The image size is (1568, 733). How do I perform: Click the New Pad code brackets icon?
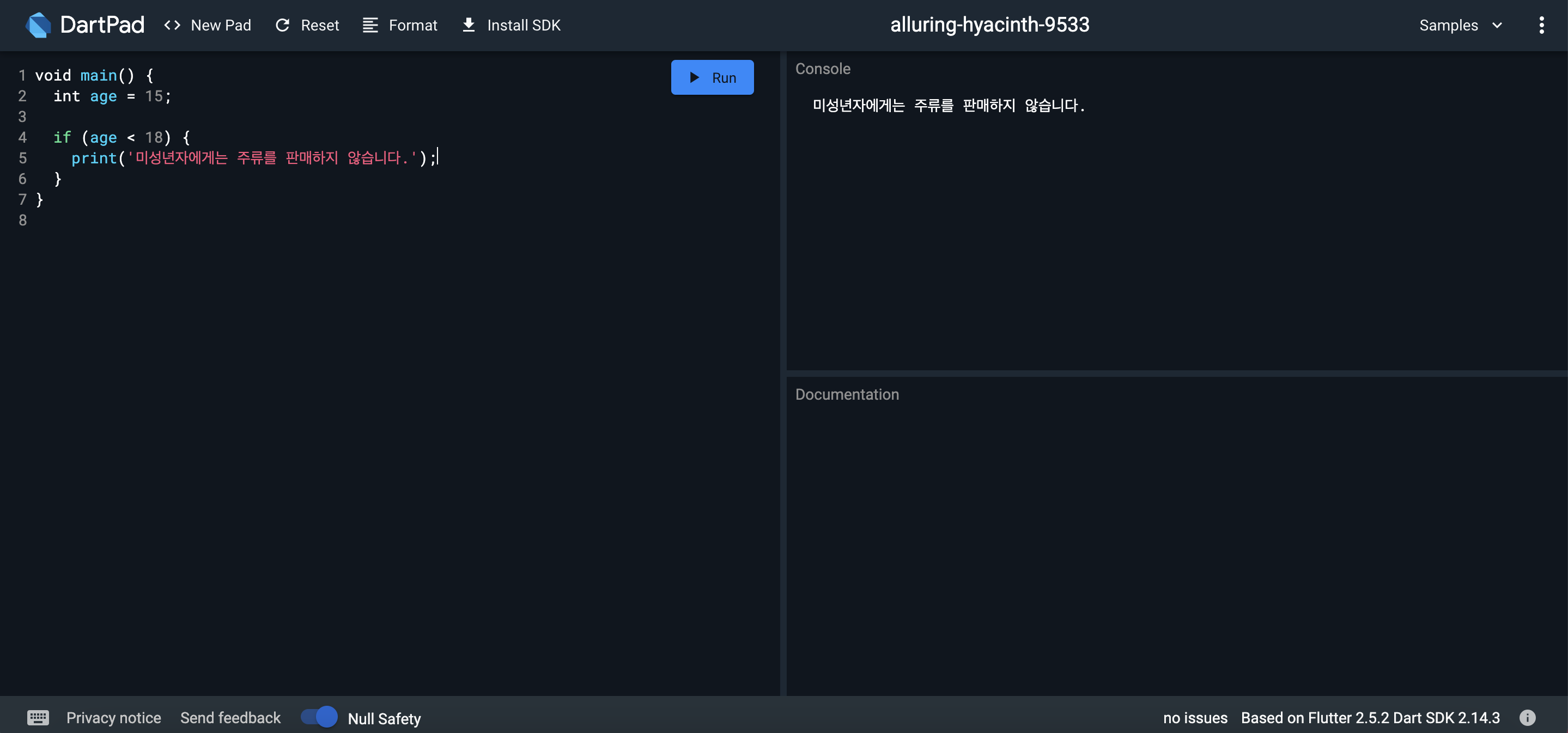pyautogui.click(x=172, y=25)
